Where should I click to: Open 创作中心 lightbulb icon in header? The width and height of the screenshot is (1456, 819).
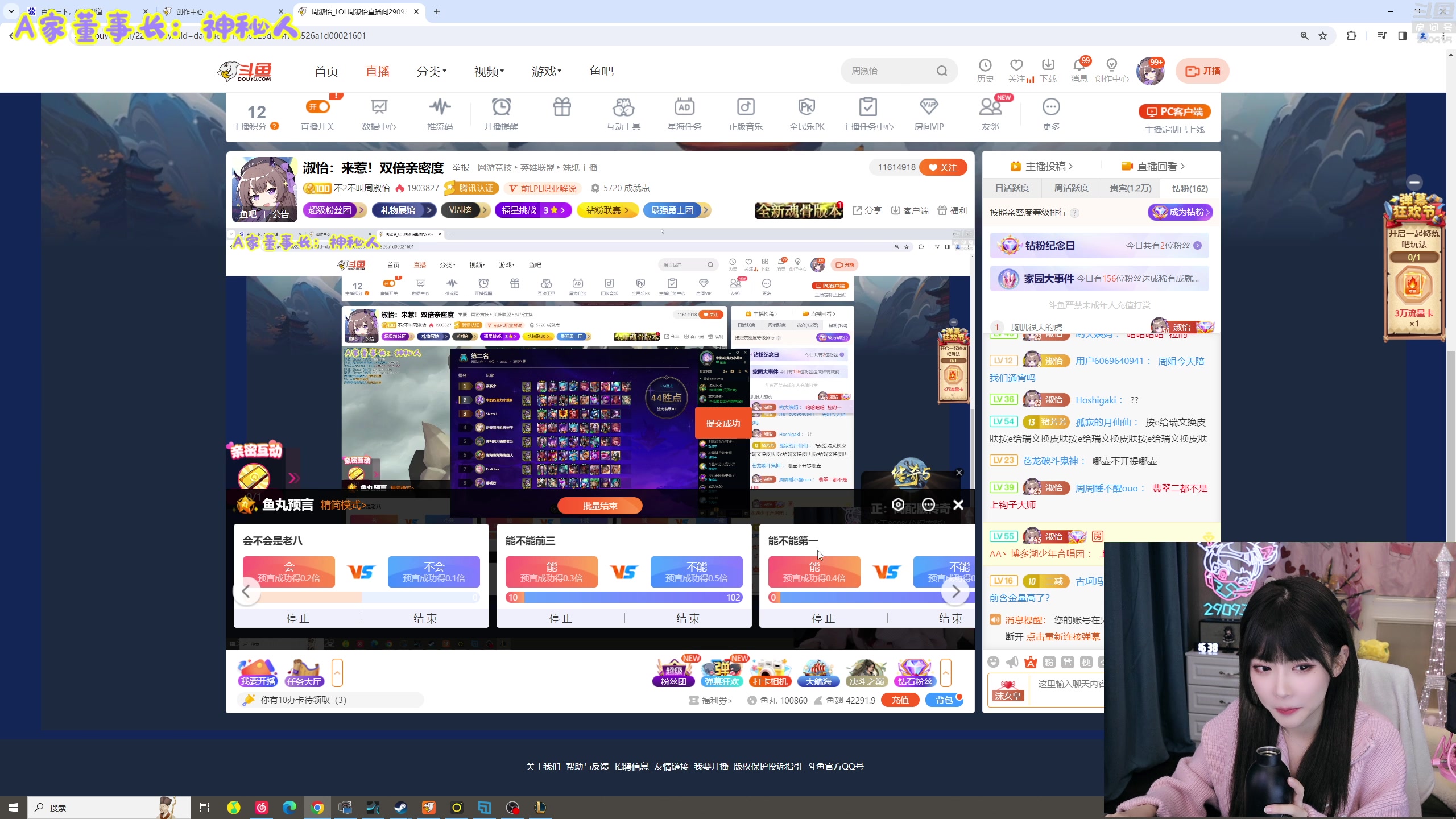tap(1111, 65)
